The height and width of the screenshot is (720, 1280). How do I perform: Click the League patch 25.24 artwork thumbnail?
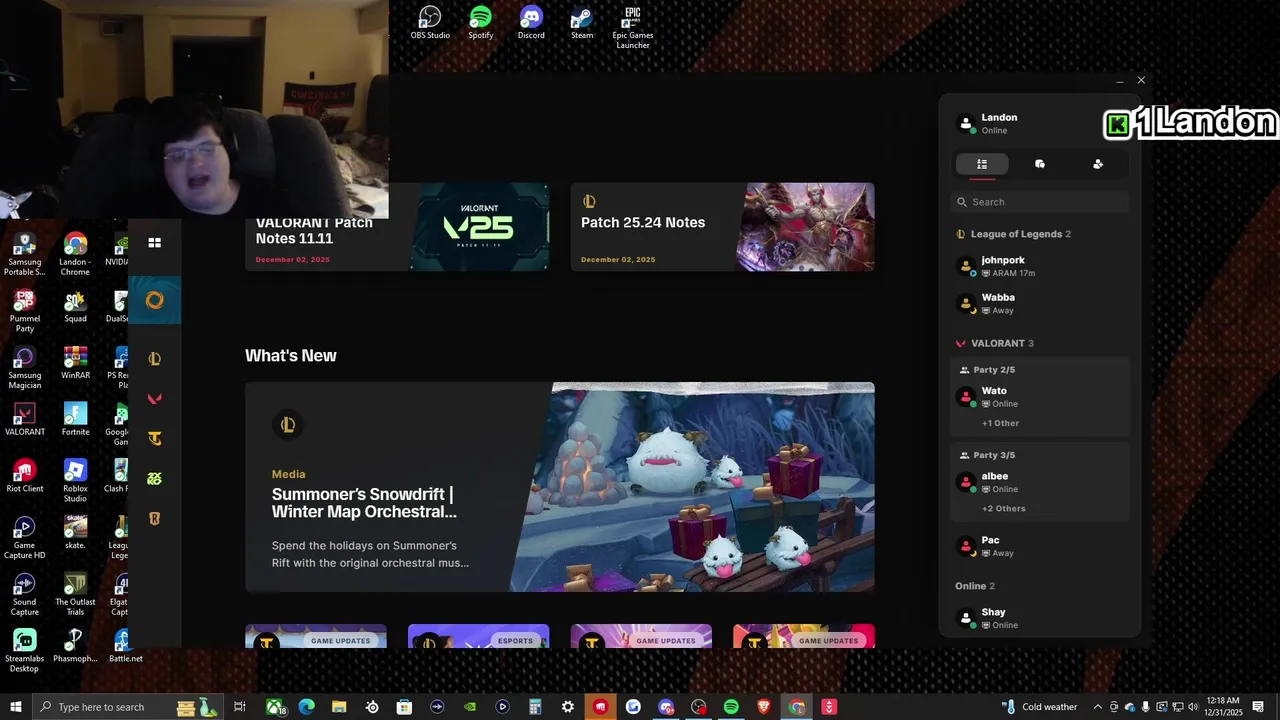(805, 227)
